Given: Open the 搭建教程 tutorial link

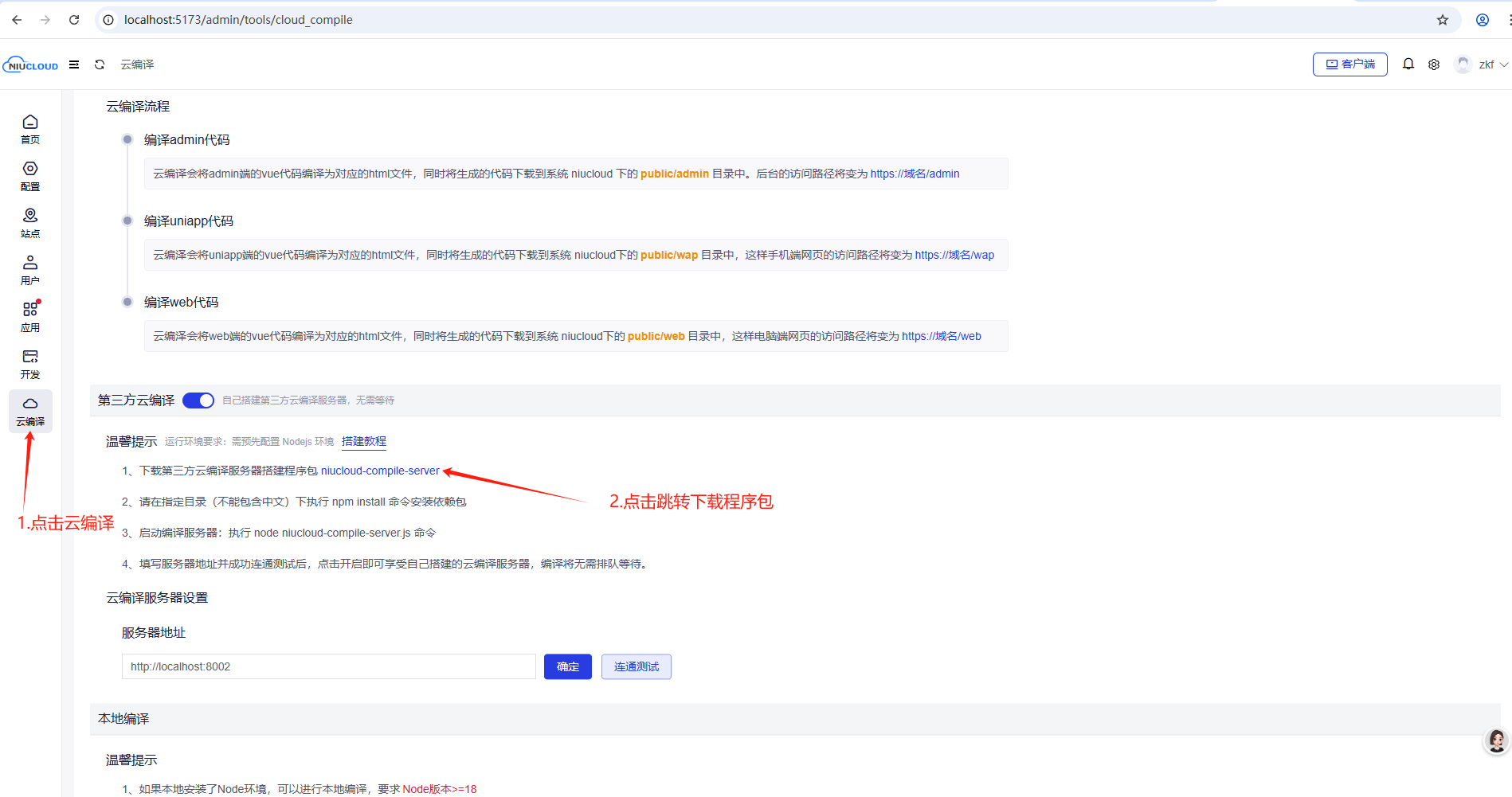Looking at the screenshot, I should coord(364,441).
